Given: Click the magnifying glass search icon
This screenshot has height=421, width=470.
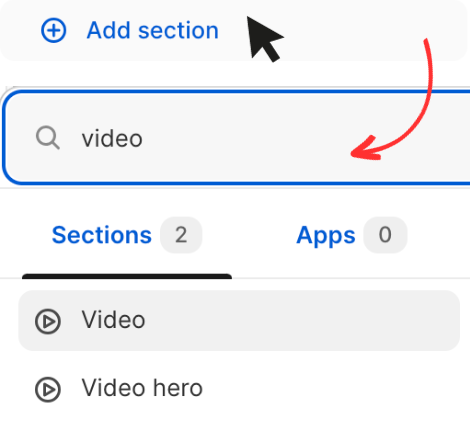Looking at the screenshot, I should click(x=48, y=137).
